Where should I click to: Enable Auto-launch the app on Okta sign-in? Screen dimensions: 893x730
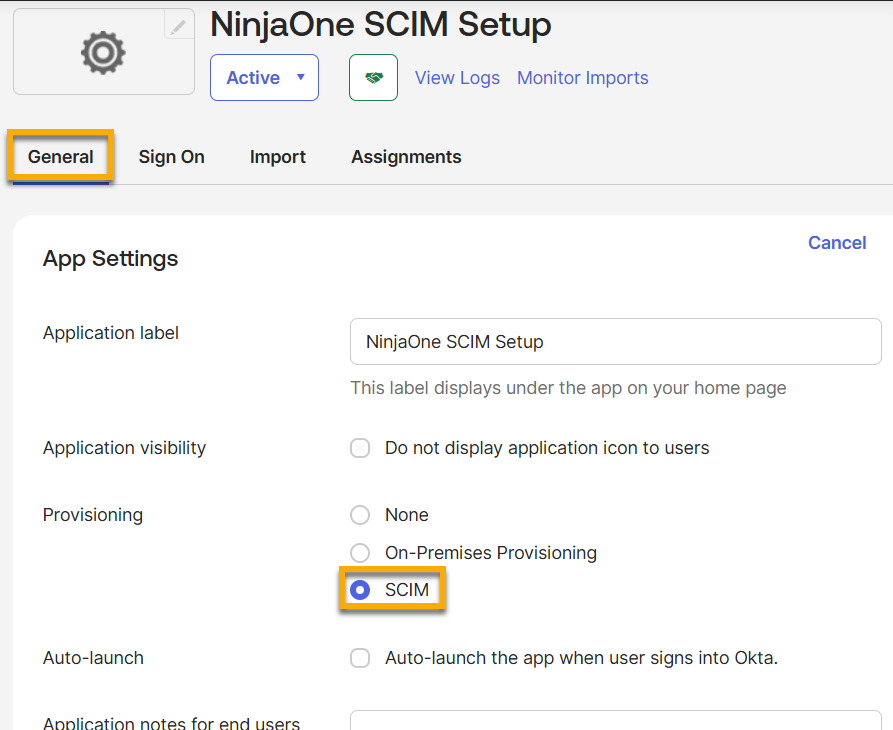coord(360,658)
